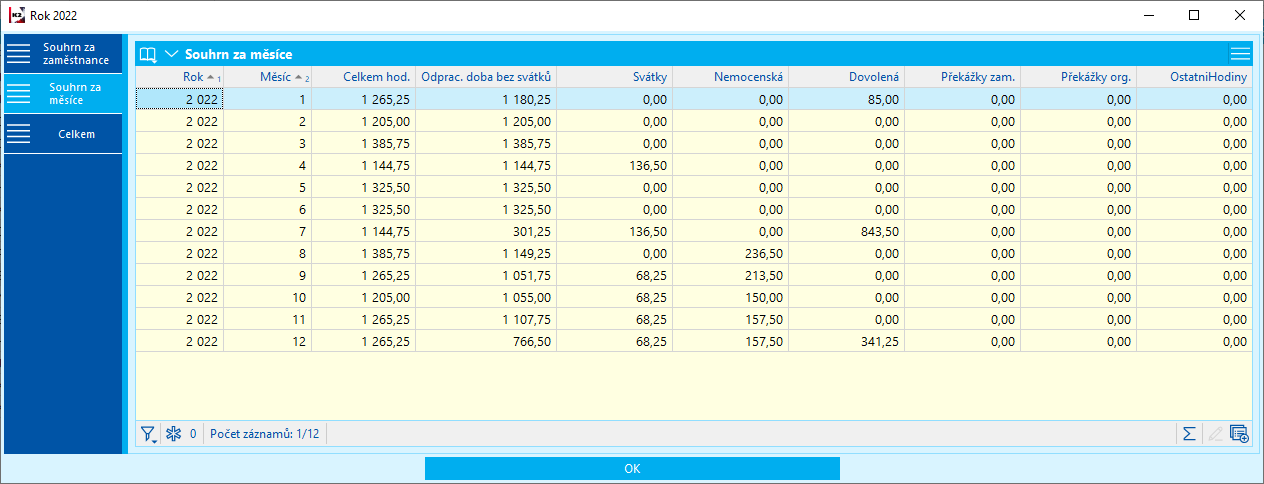
Task: Select Odprac. doba value 301,25
Action: (x=486, y=231)
